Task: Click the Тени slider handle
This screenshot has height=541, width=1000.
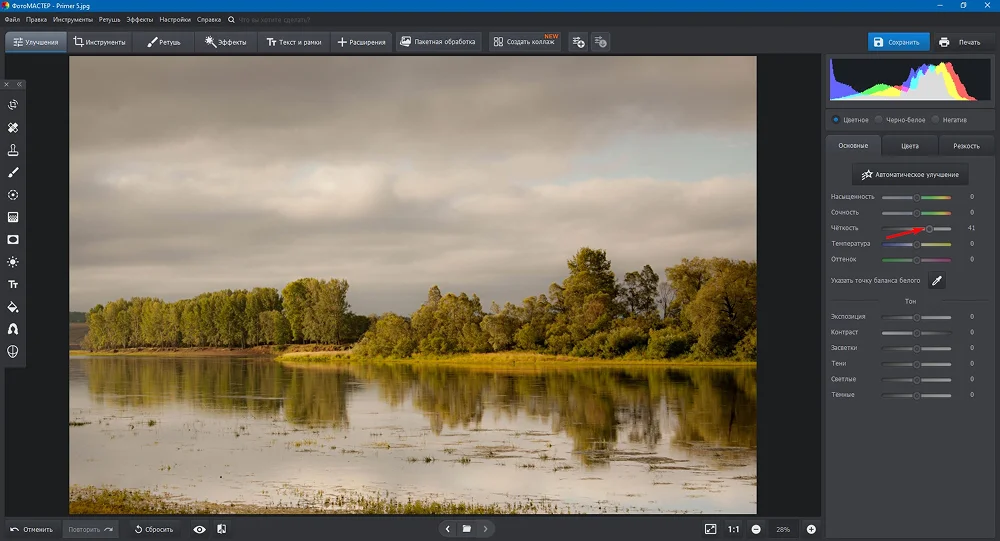Action: [x=916, y=364]
